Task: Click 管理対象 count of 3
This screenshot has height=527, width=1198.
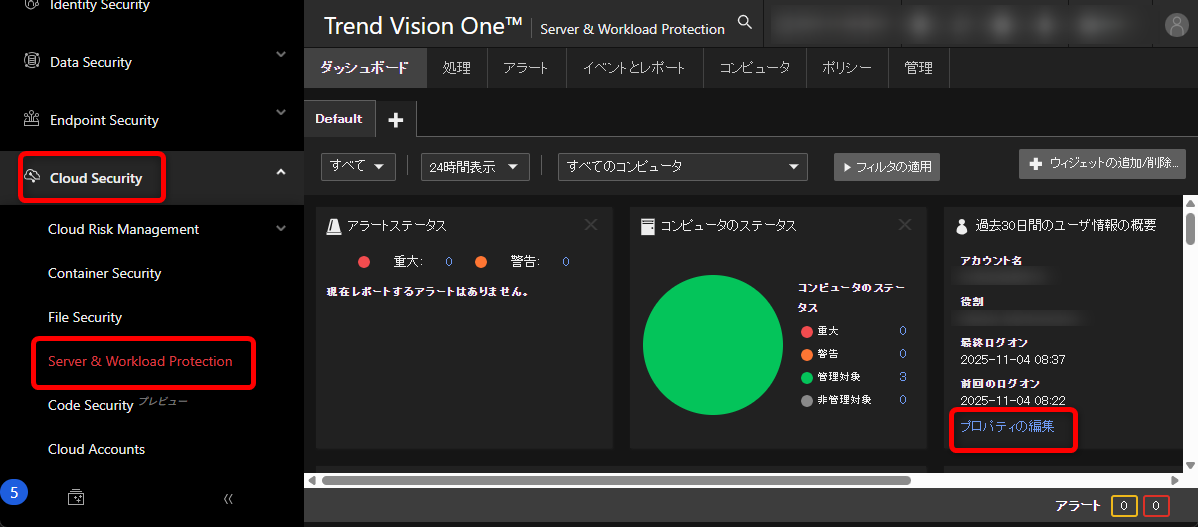Action: (x=902, y=377)
